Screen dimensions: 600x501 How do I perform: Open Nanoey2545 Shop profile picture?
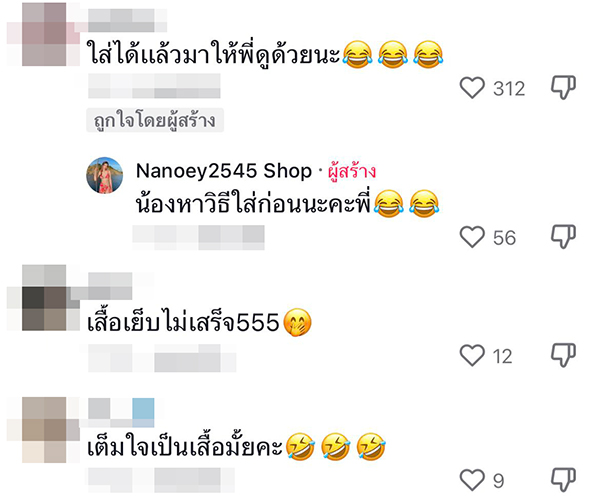pos(104,175)
